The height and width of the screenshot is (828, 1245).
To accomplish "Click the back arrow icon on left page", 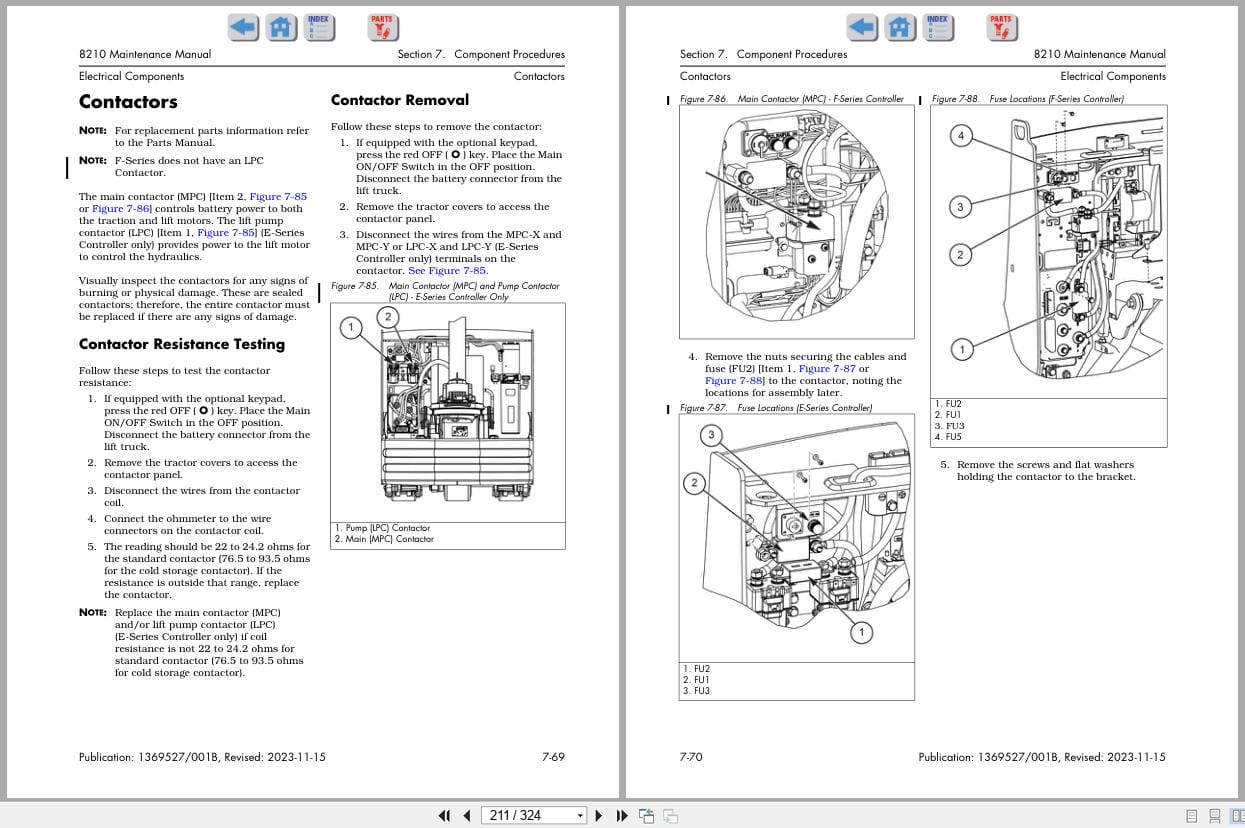I will pos(243,27).
